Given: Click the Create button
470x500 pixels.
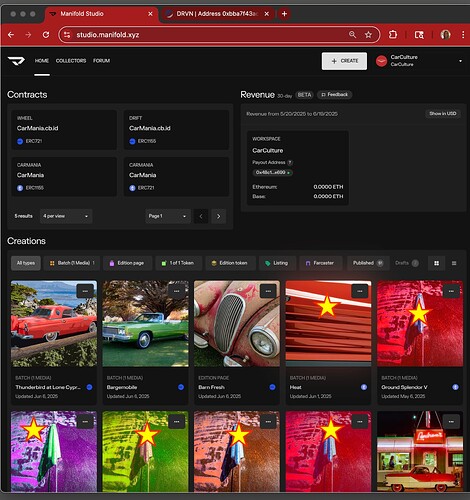Looking at the screenshot, I should pyautogui.click(x=344, y=61).
